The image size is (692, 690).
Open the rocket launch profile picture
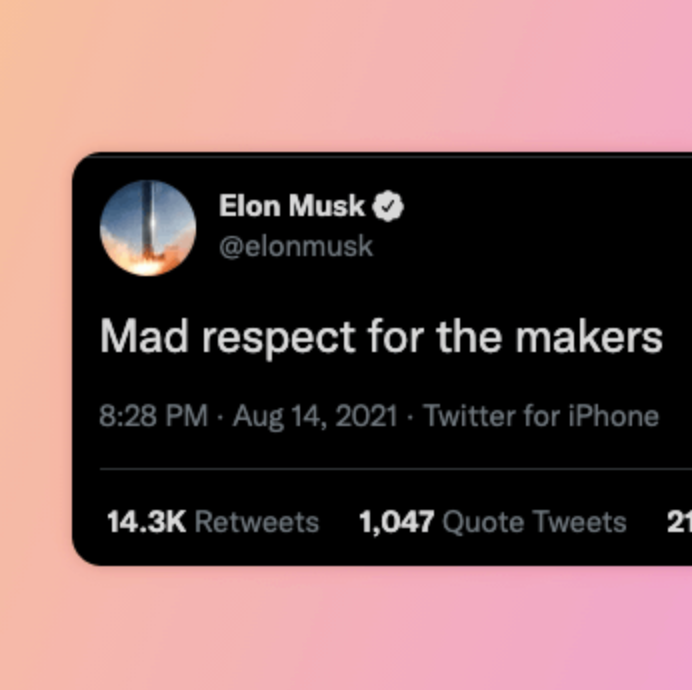(x=148, y=227)
